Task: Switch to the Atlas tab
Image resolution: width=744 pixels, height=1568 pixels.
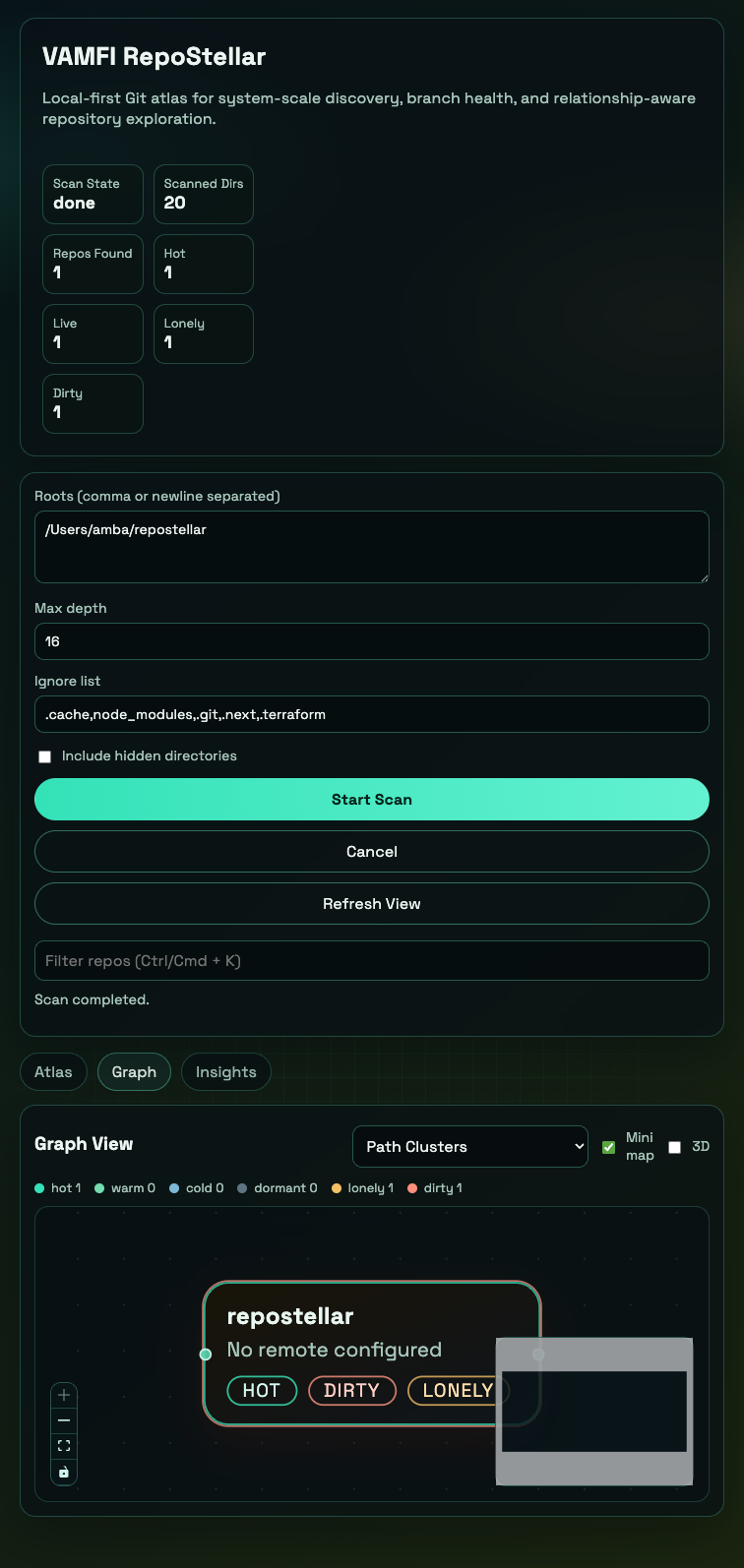Action: pos(53,1071)
